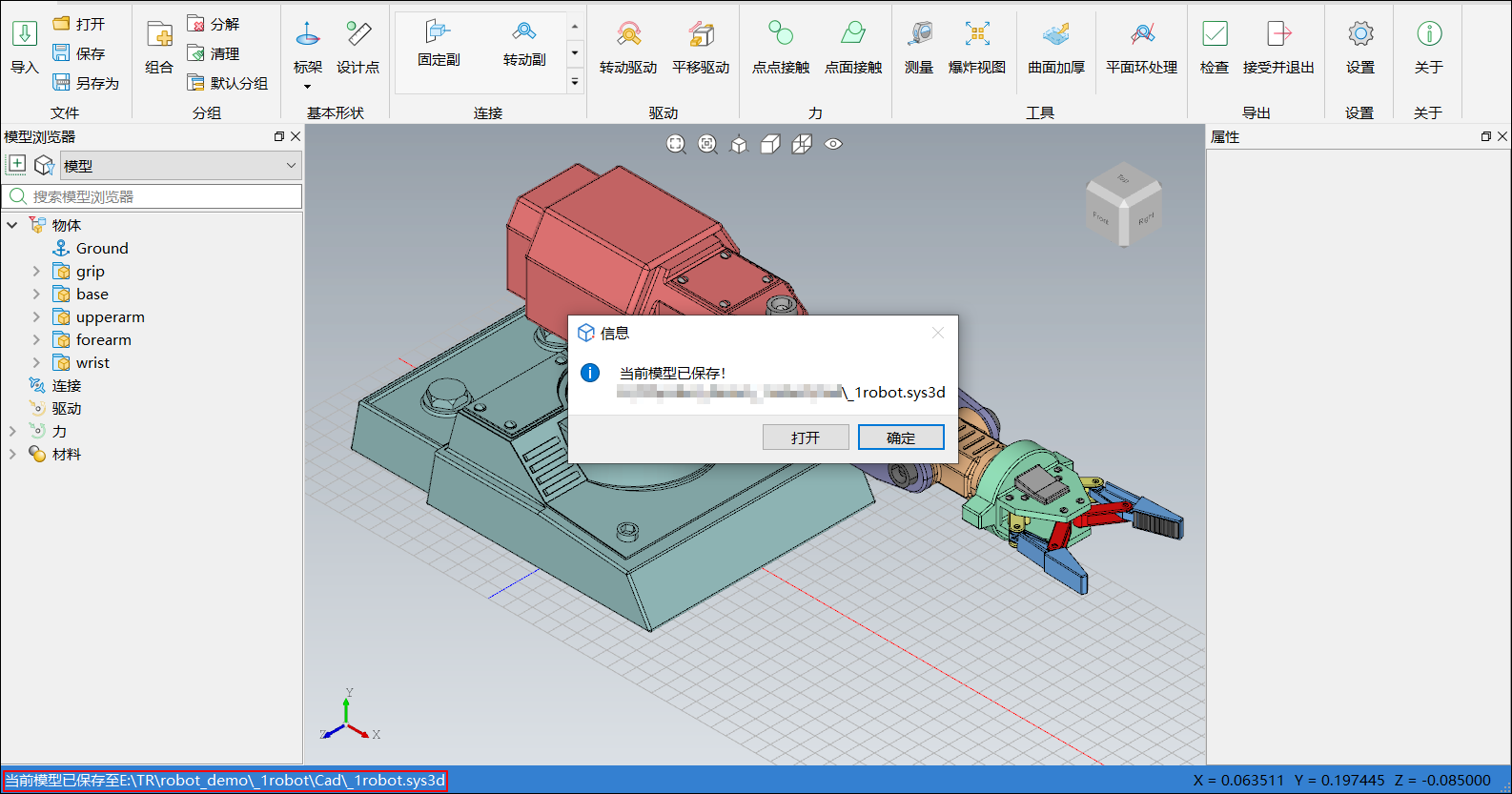The width and height of the screenshot is (1512, 794).
Task: Click the Top face of the view cube
Action: pos(1123,180)
